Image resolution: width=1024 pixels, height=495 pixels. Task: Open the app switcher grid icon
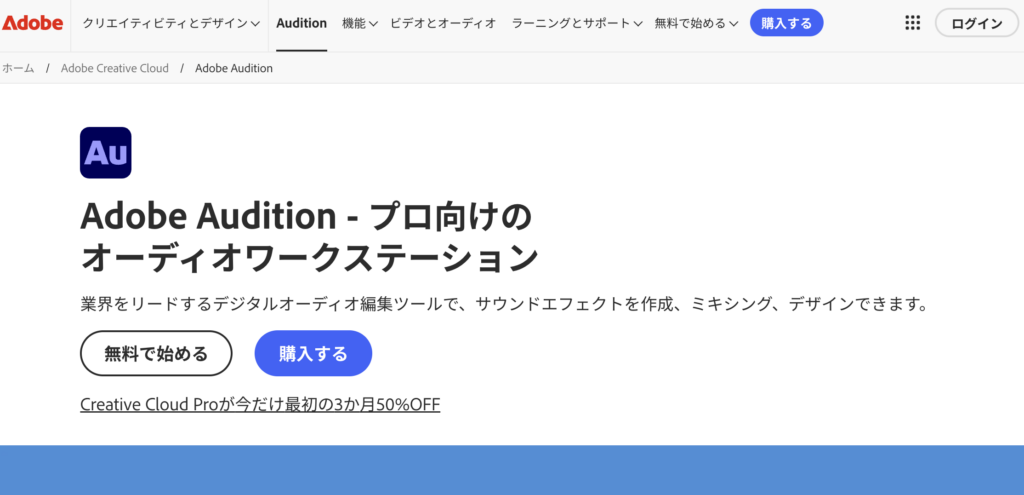pyautogui.click(x=912, y=23)
